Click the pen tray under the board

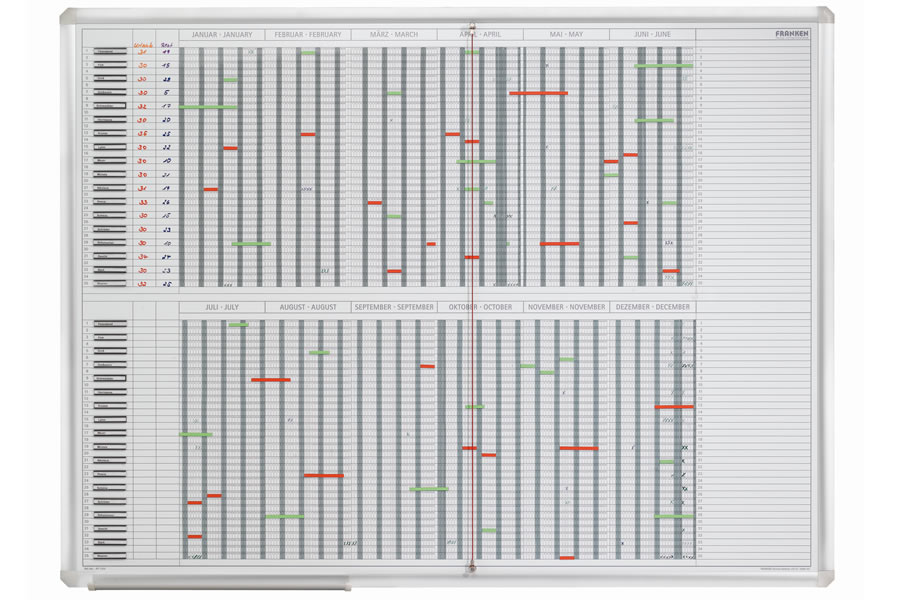(220, 586)
